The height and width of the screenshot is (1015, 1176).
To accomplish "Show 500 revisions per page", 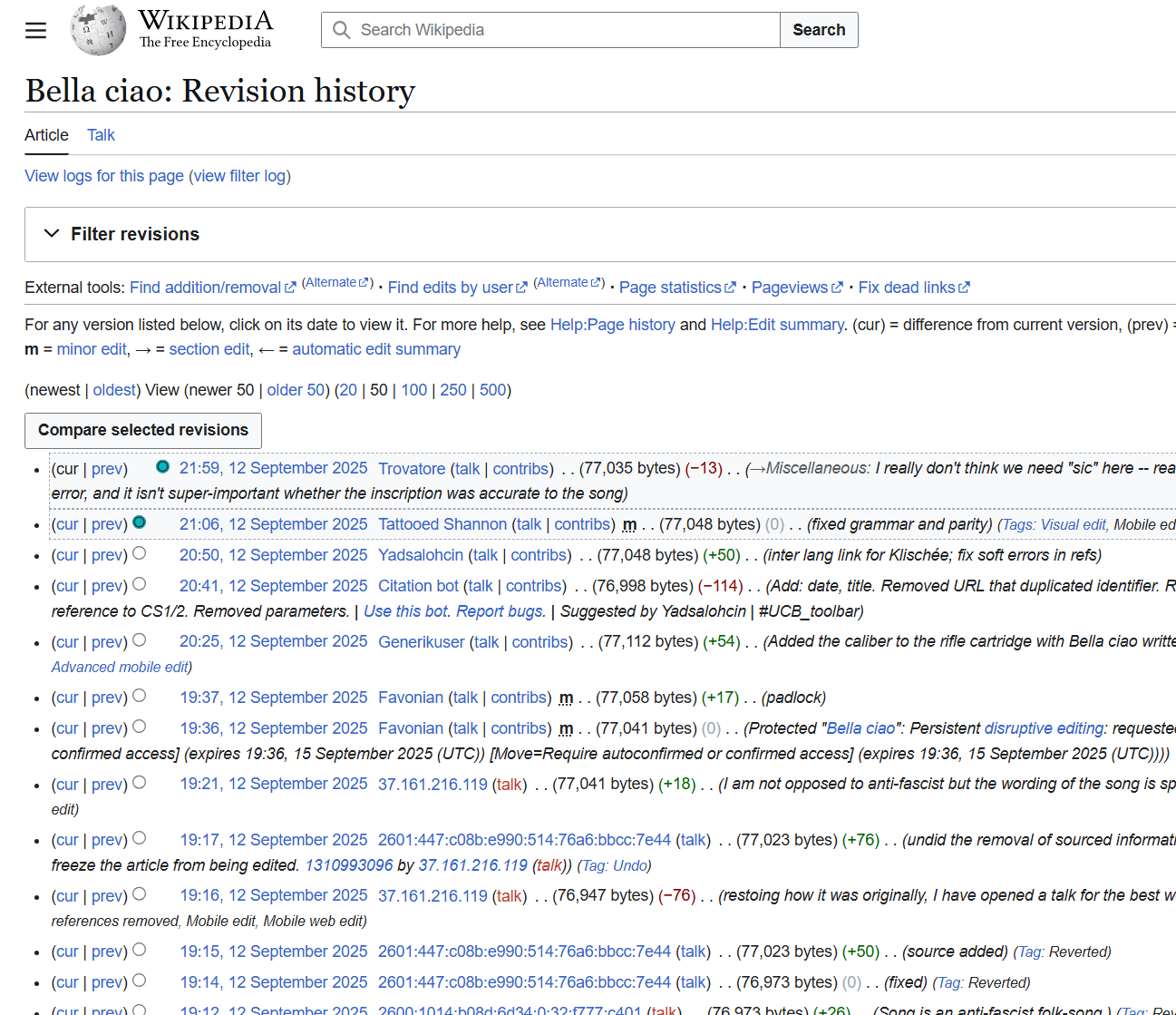I will point(493,390).
